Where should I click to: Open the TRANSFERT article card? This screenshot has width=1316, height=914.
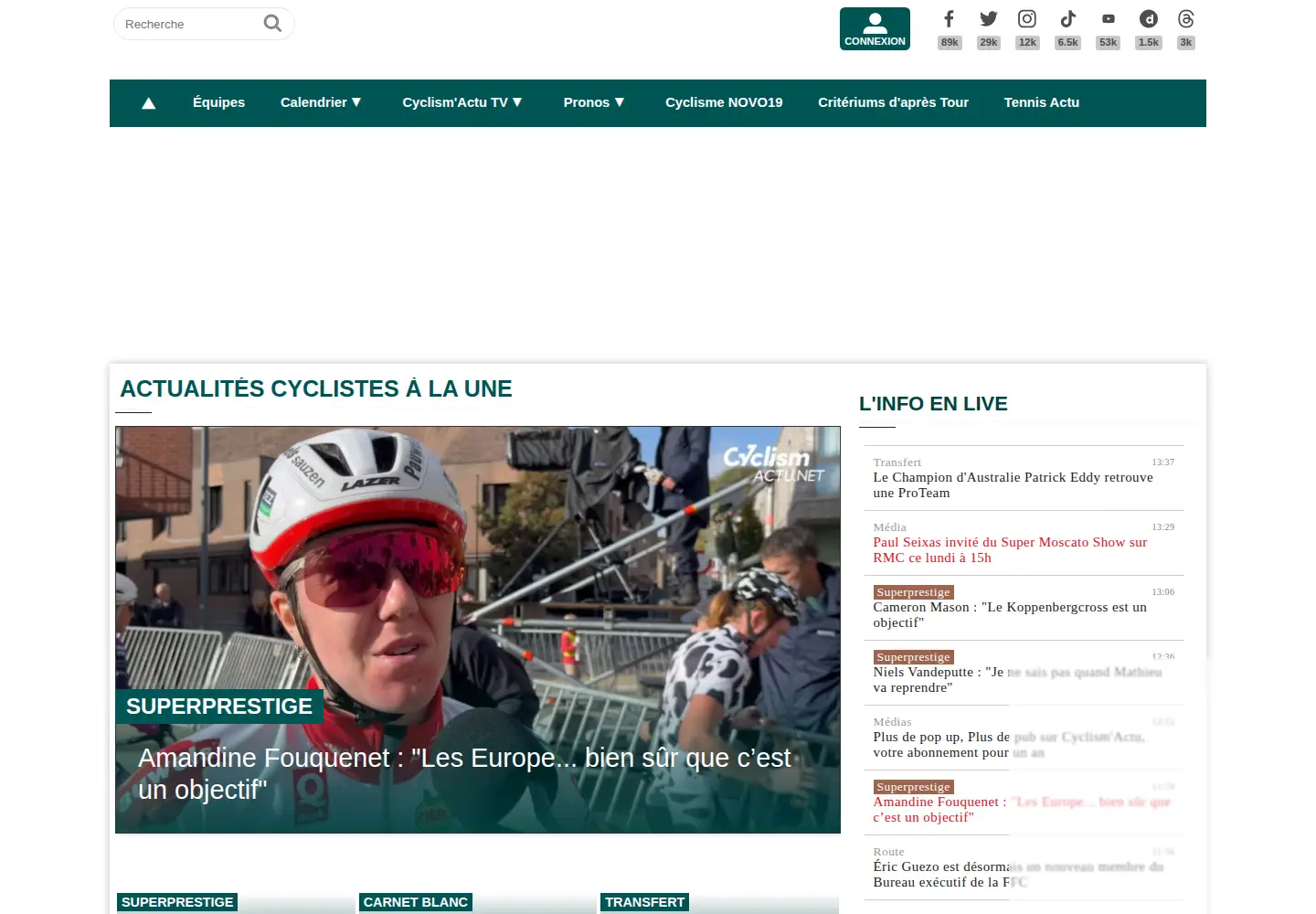[719, 903]
